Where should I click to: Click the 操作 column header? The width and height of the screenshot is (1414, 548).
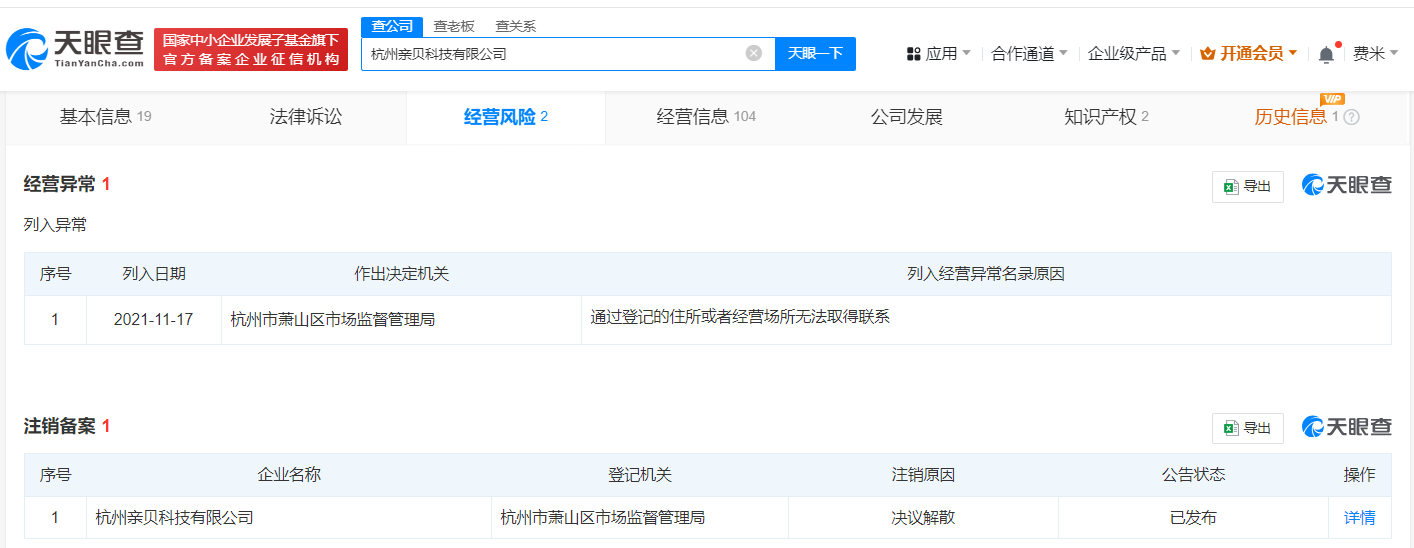click(1359, 475)
